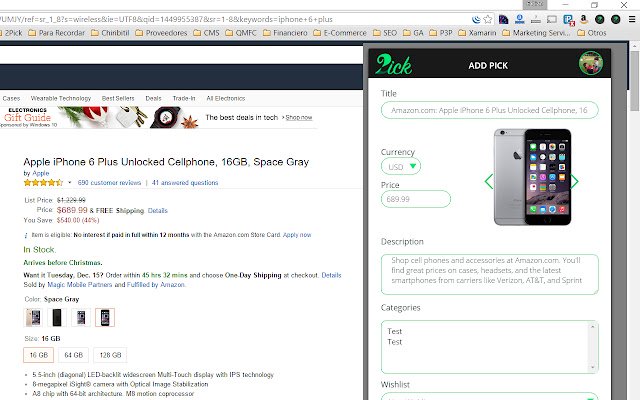Select the Space Gray color swatch
The image size is (640, 400).
105,318
